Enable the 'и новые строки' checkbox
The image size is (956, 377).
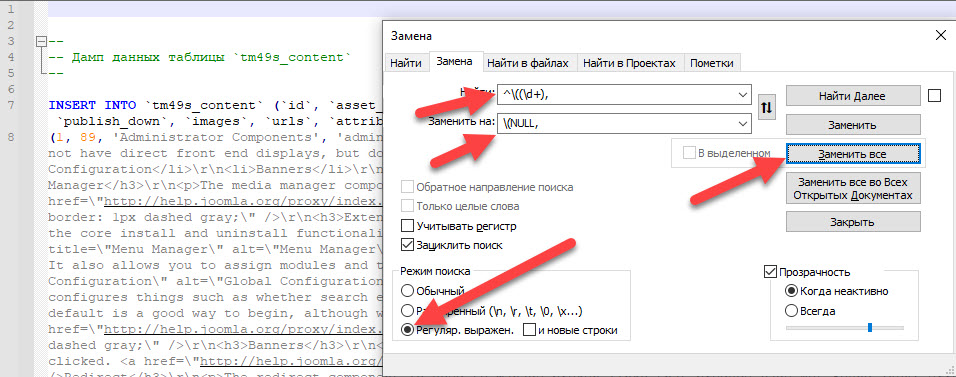click(x=529, y=331)
